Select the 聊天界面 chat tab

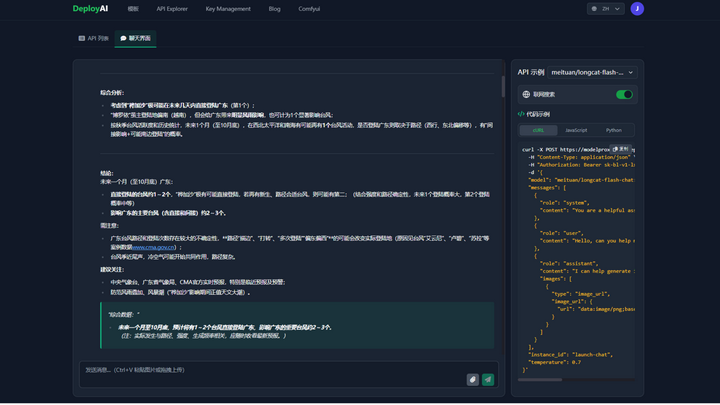135,38
